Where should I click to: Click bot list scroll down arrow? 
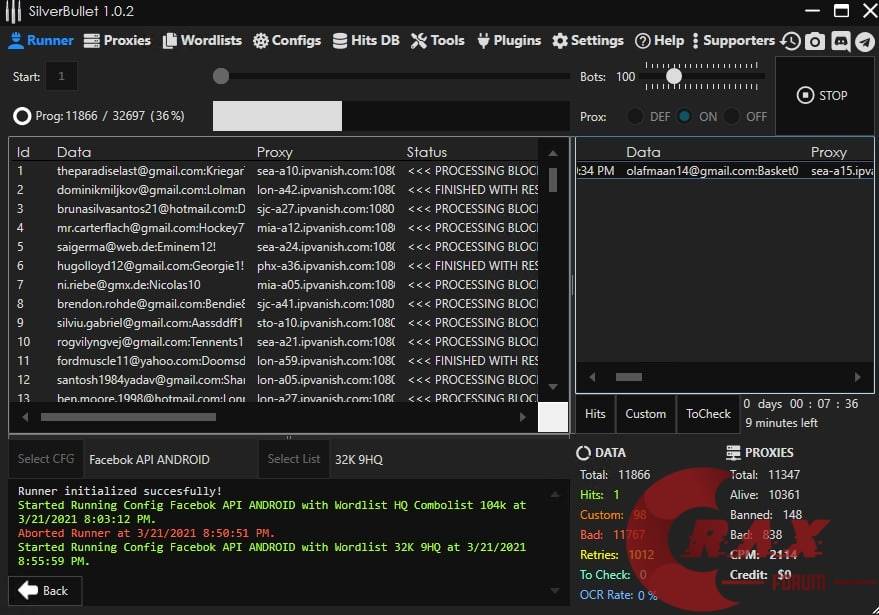(x=553, y=387)
